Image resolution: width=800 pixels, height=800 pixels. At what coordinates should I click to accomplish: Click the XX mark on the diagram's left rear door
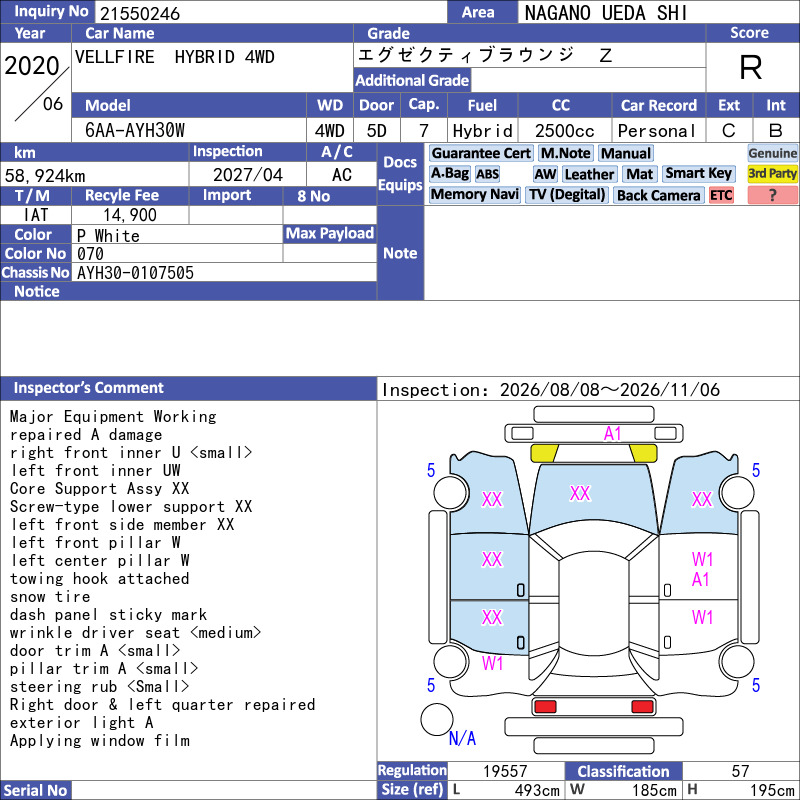(492, 617)
